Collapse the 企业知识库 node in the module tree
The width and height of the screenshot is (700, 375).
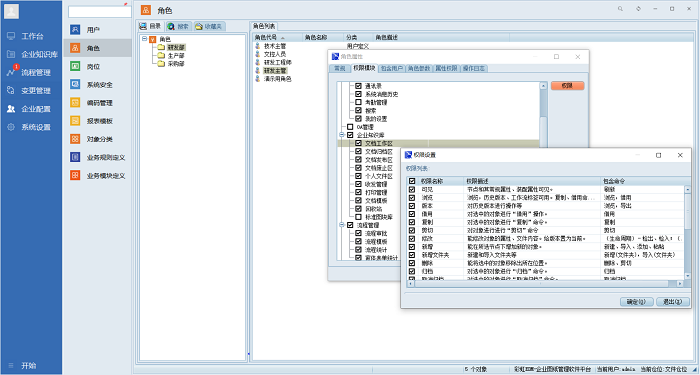point(342,135)
